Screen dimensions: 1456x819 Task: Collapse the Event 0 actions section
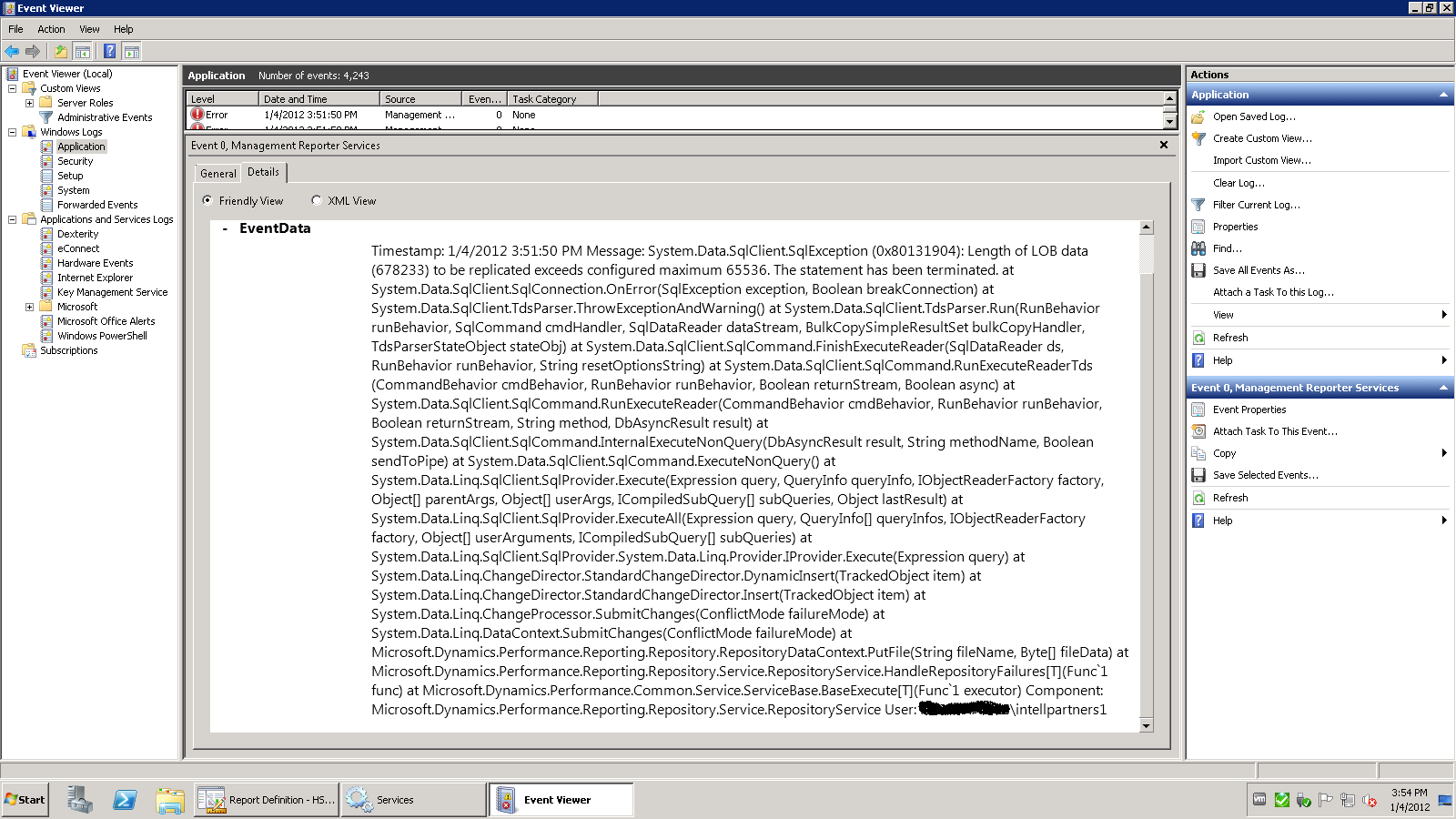1443,388
